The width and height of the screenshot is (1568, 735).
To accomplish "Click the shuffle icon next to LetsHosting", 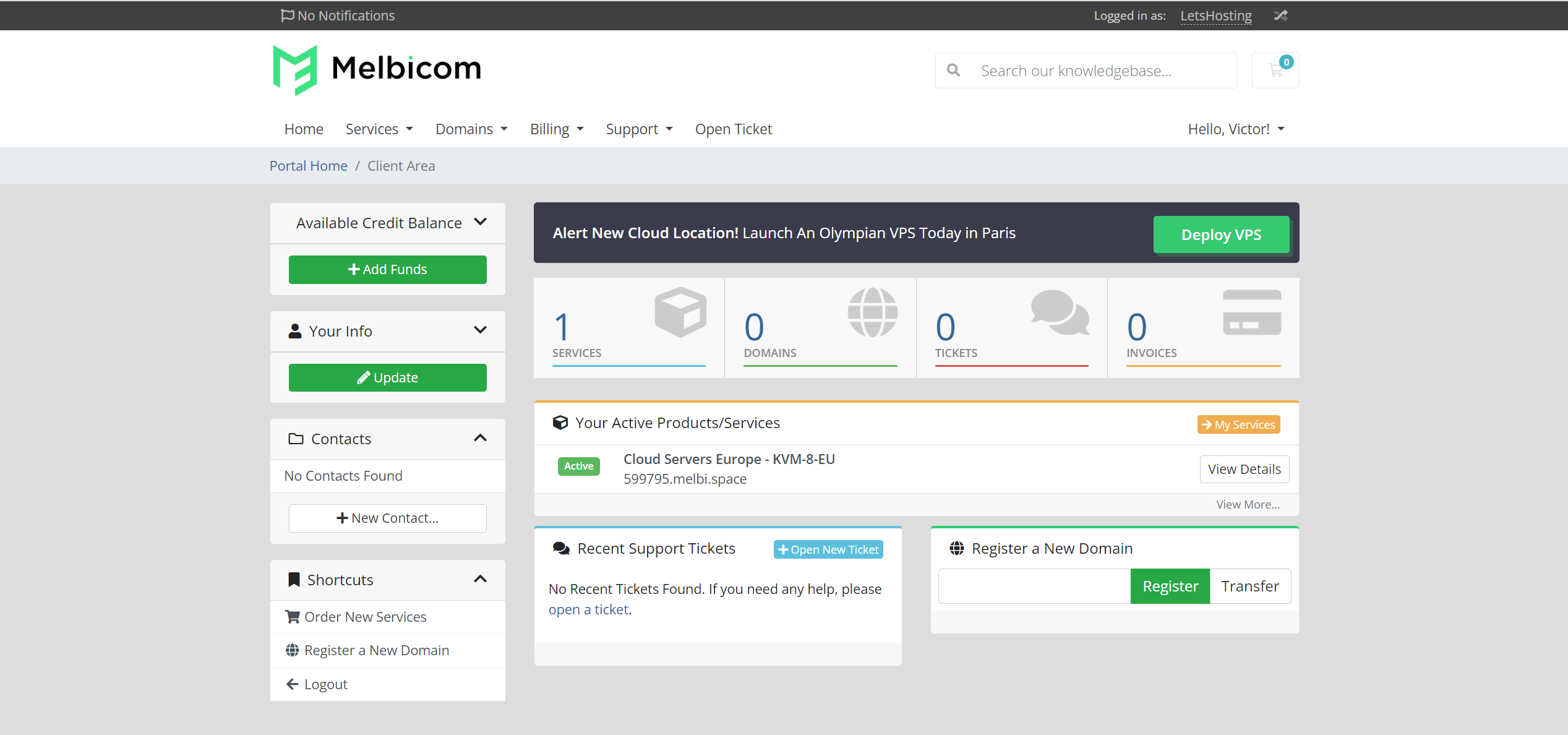I will point(1280,15).
